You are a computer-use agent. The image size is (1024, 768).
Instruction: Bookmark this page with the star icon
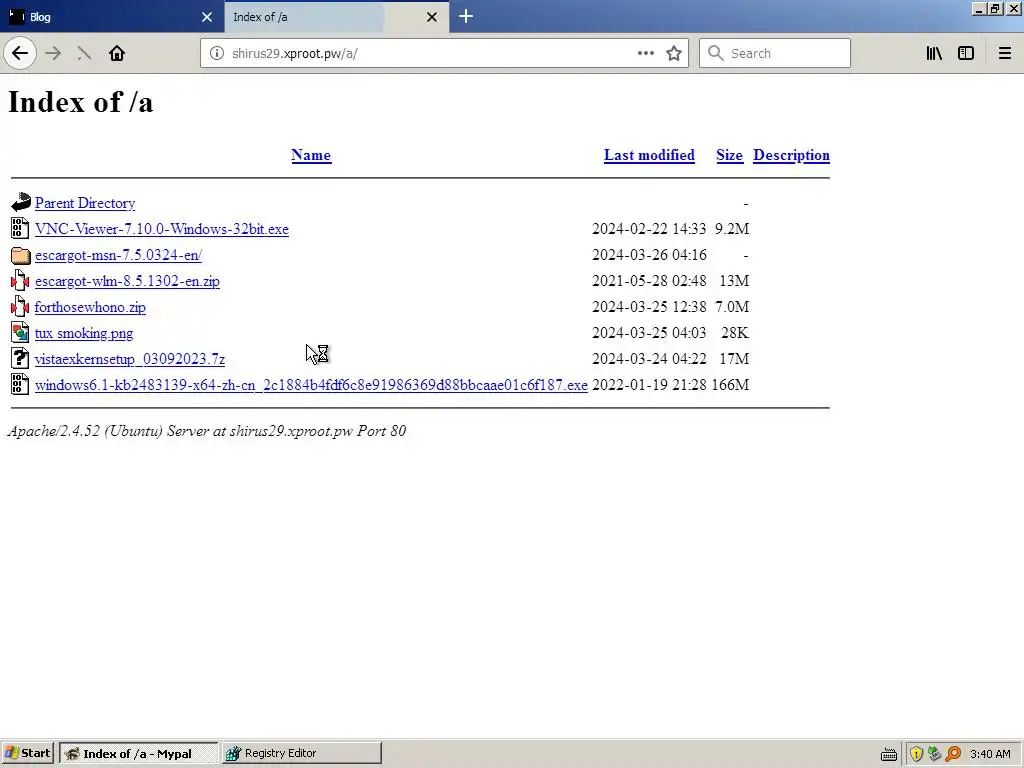pos(674,54)
